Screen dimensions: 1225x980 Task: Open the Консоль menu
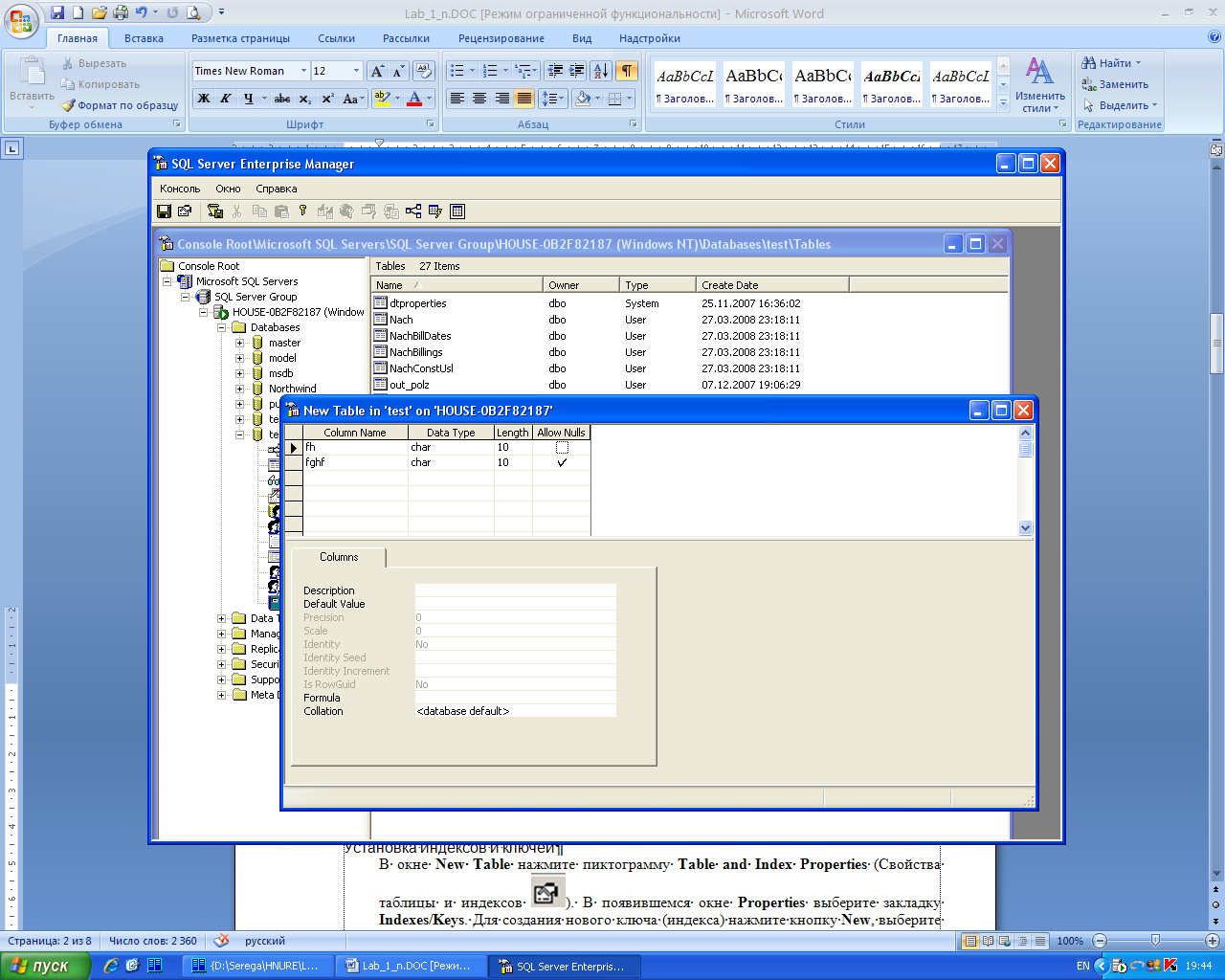[180, 189]
